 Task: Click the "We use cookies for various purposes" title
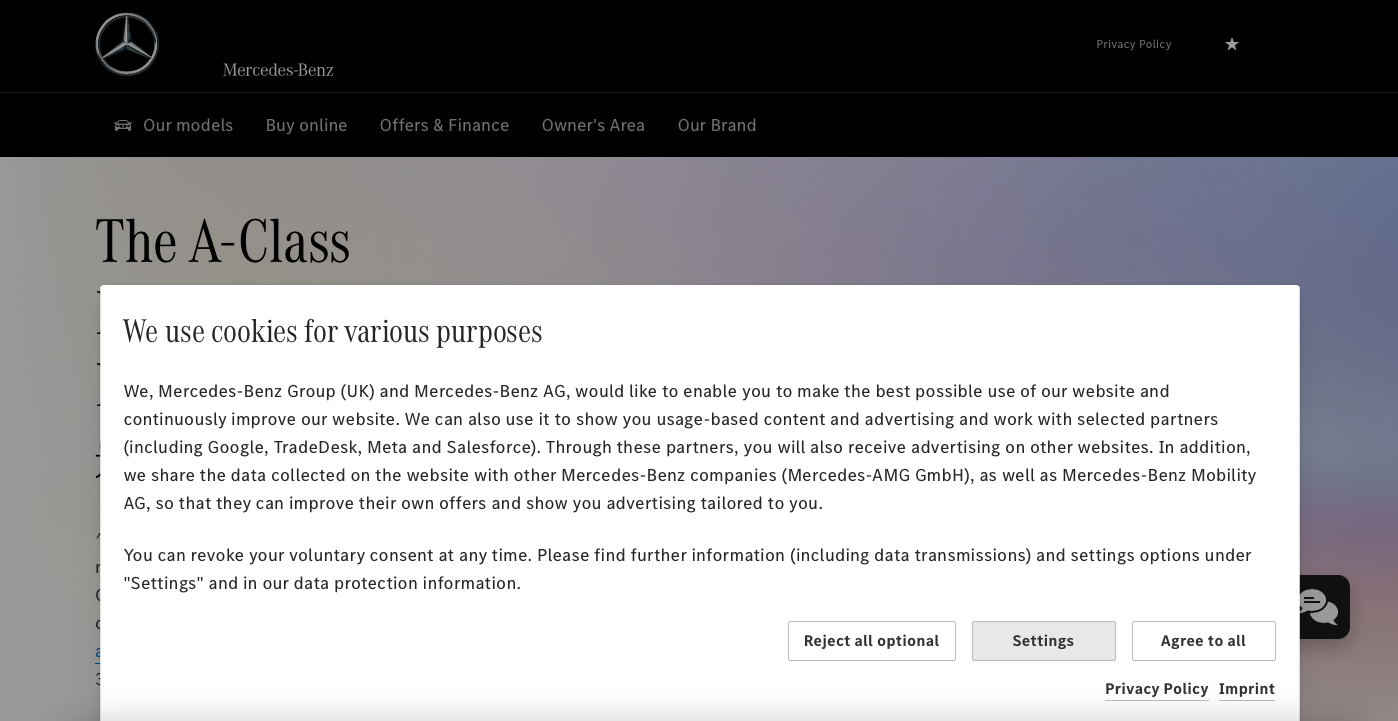(x=333, y=332)
